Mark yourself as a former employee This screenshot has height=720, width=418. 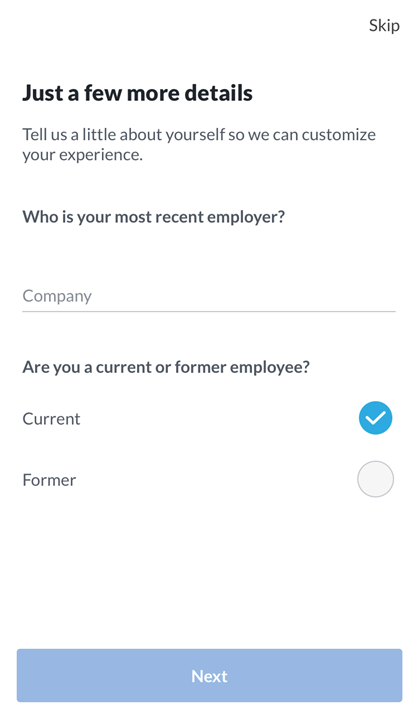[375, 479]
